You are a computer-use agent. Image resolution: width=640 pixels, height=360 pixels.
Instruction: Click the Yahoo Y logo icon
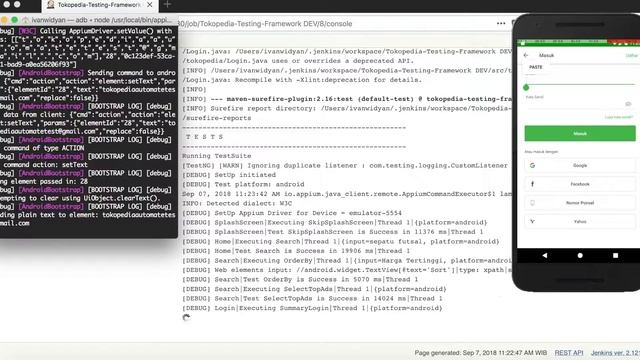(532, 222)
